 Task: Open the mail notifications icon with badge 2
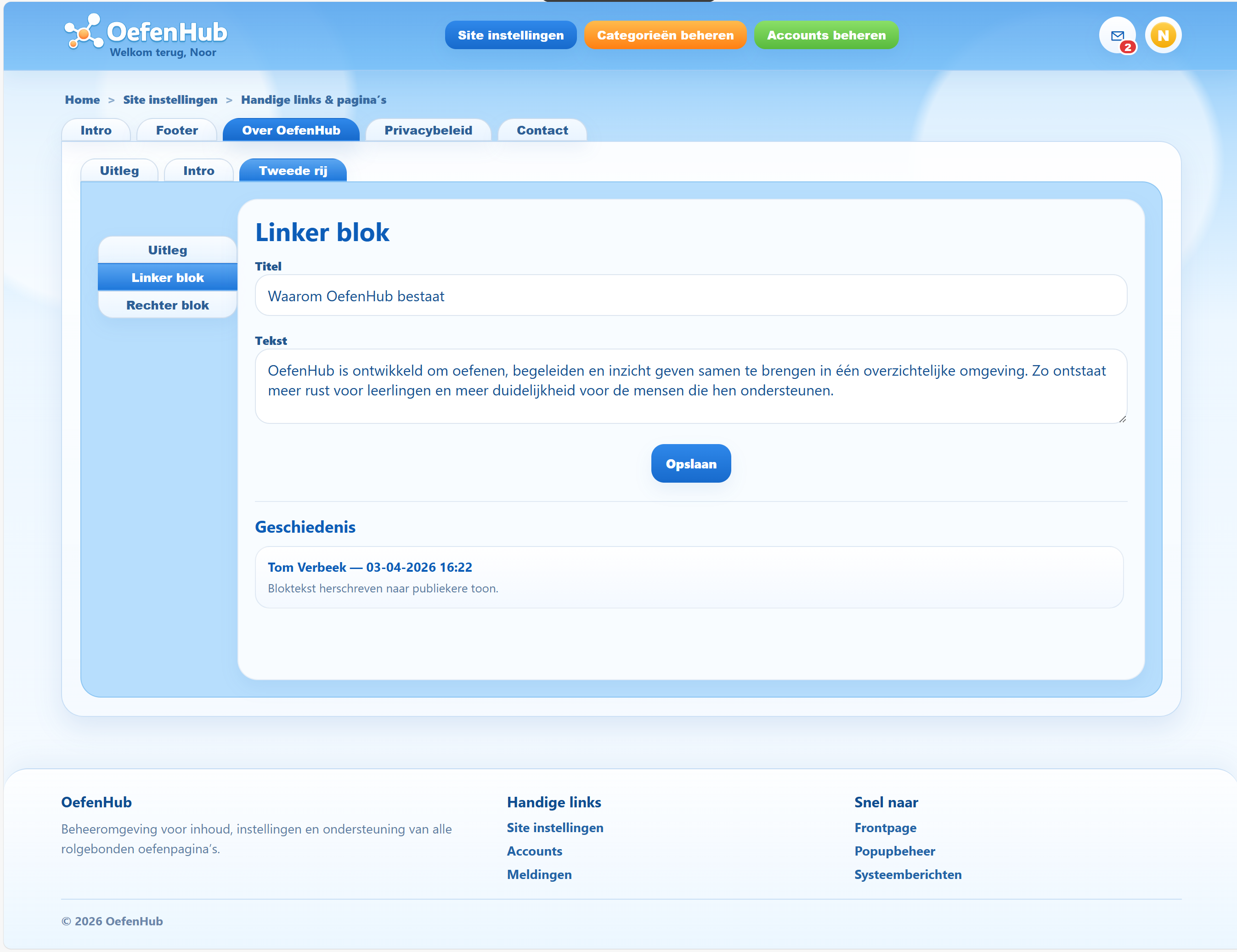coord(1118,35)
